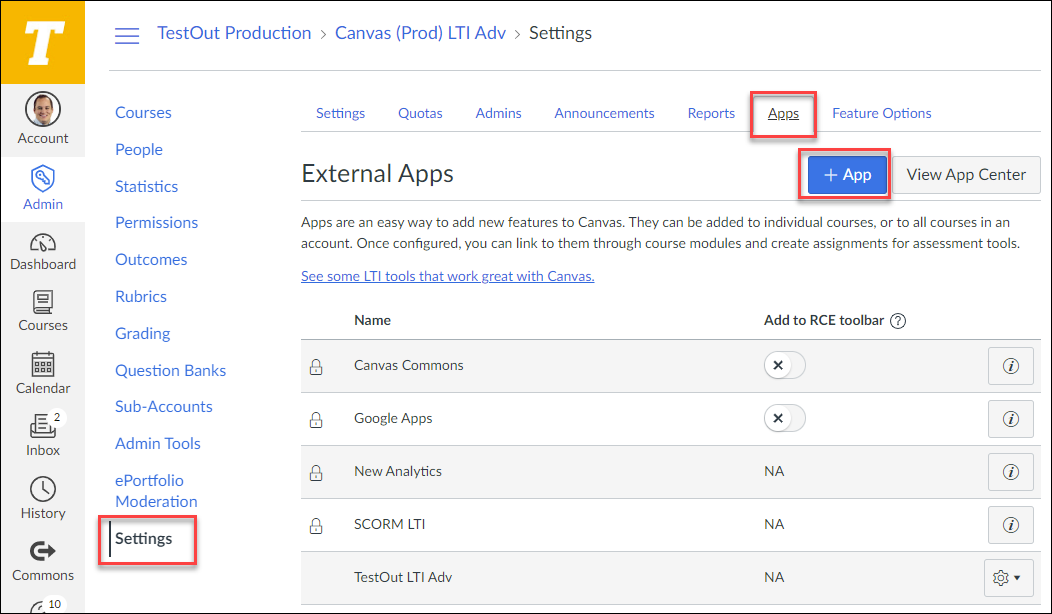Open People in the account menu

point(139,150)
